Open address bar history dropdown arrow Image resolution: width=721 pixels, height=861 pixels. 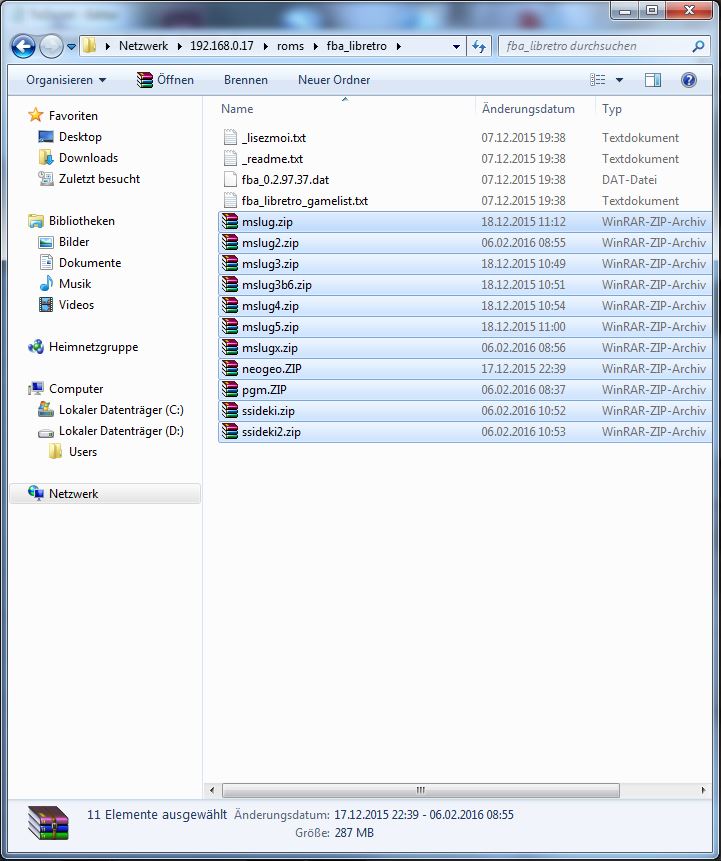click(456, 46)
